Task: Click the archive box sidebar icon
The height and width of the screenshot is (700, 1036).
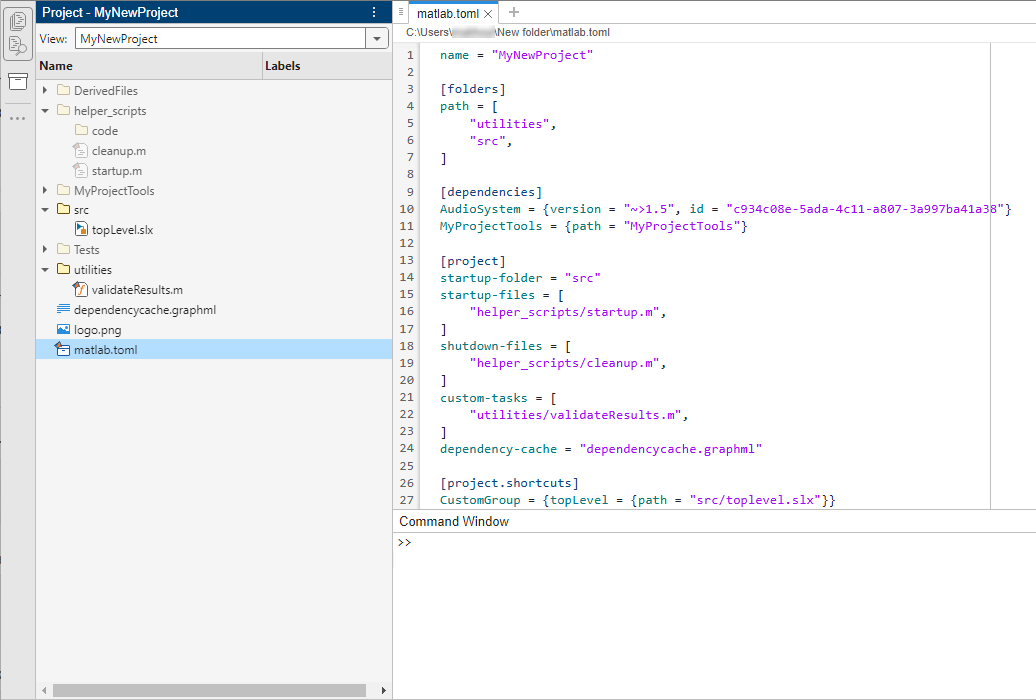Action: click(x=18, y=81)
